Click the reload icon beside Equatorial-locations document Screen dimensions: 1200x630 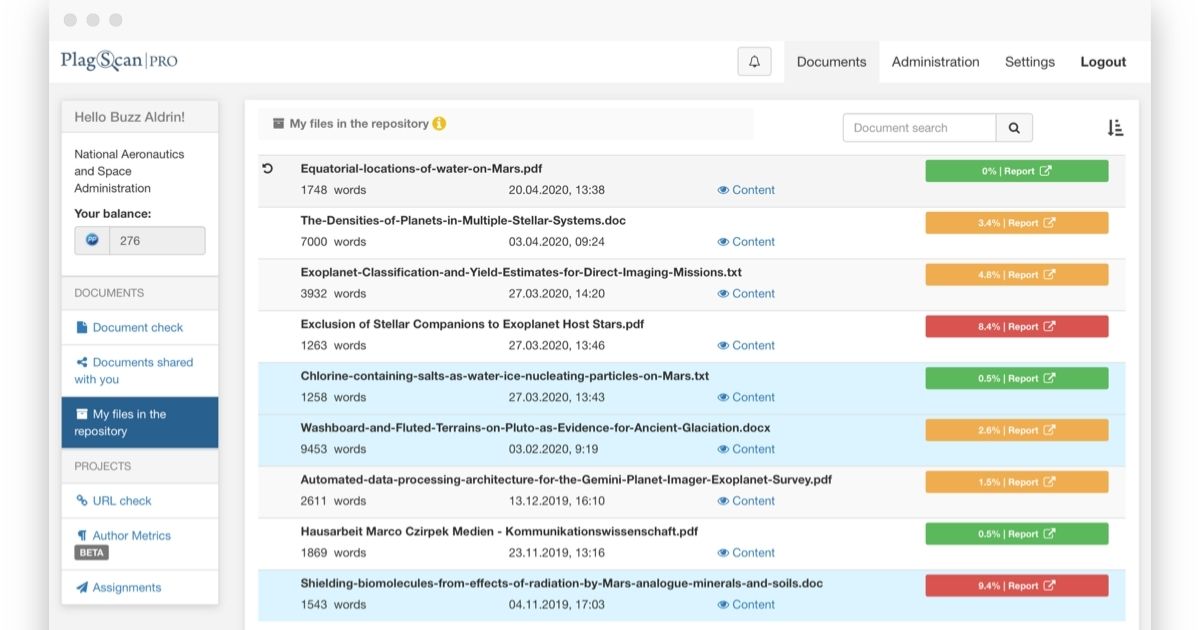267,169
